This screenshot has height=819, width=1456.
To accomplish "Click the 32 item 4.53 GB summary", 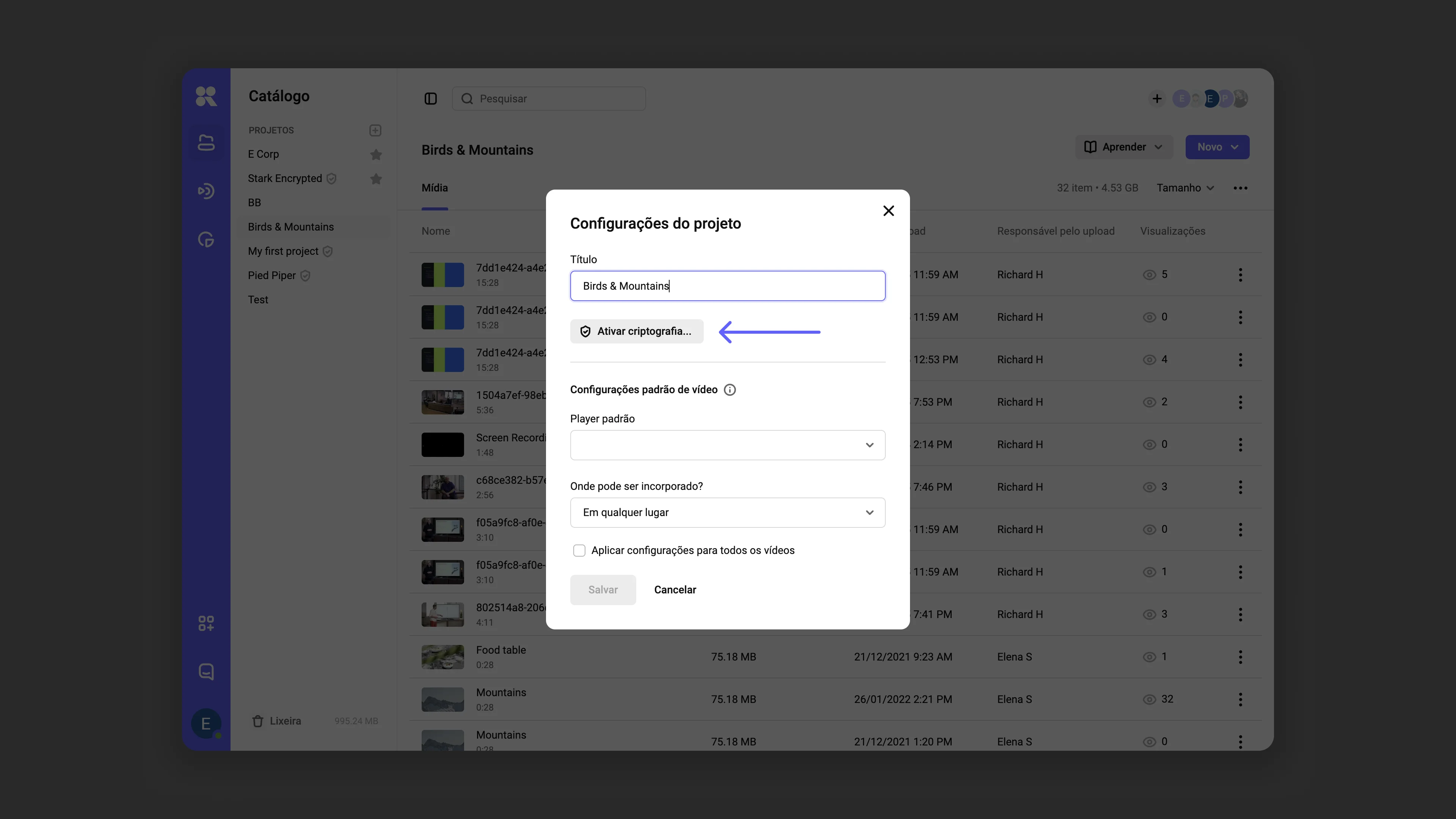I will click(x=1097, y=188).
